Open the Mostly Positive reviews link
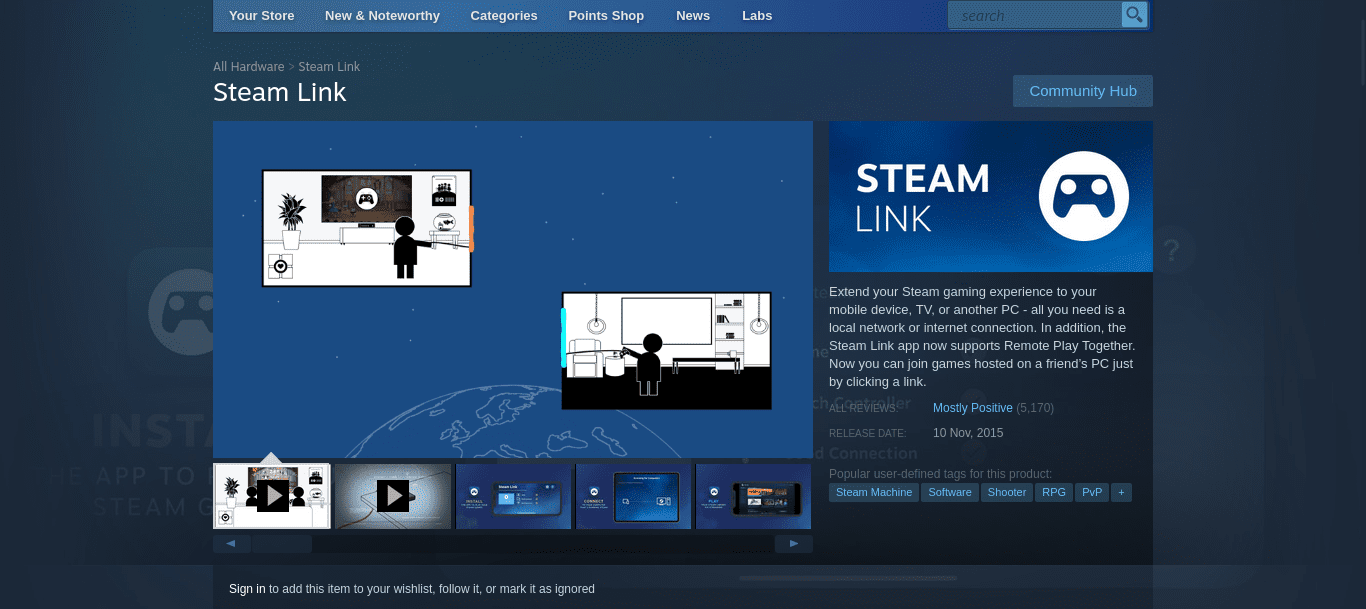 click(x=973, y=408)
